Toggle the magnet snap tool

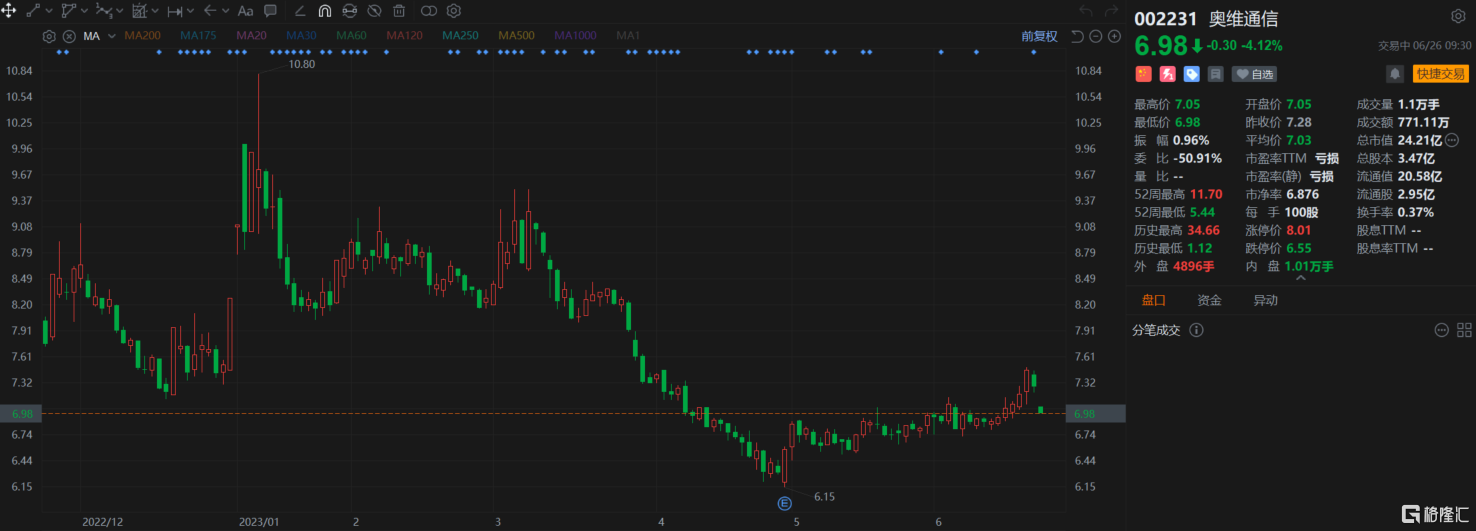pyautogui.click(x=325, y=11)
